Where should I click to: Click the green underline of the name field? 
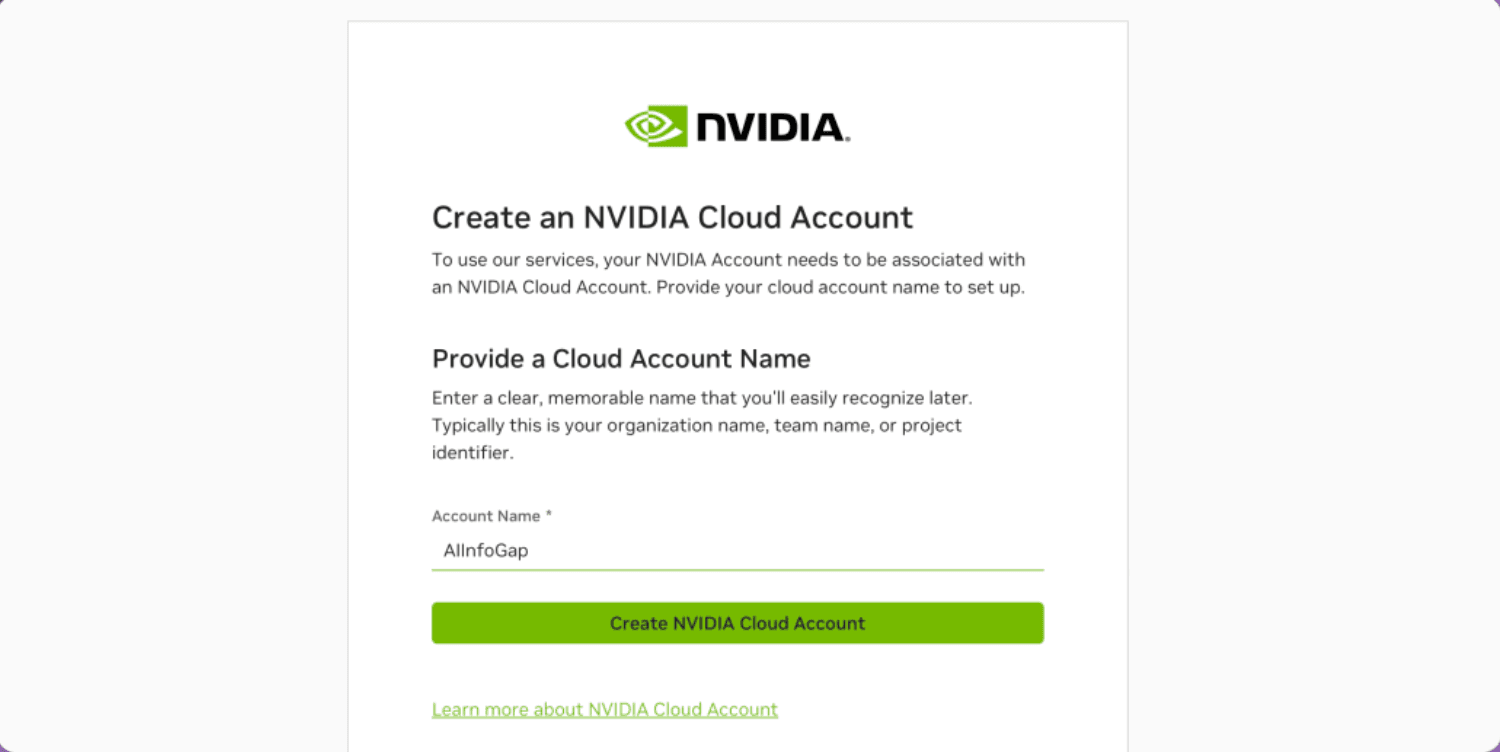click(x=737, y=570)
